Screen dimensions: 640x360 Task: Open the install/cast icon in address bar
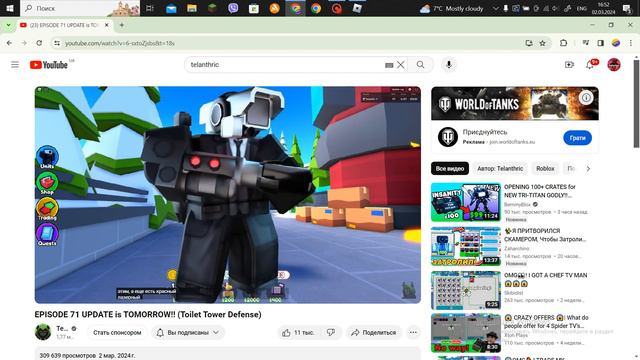click(529, 43)
